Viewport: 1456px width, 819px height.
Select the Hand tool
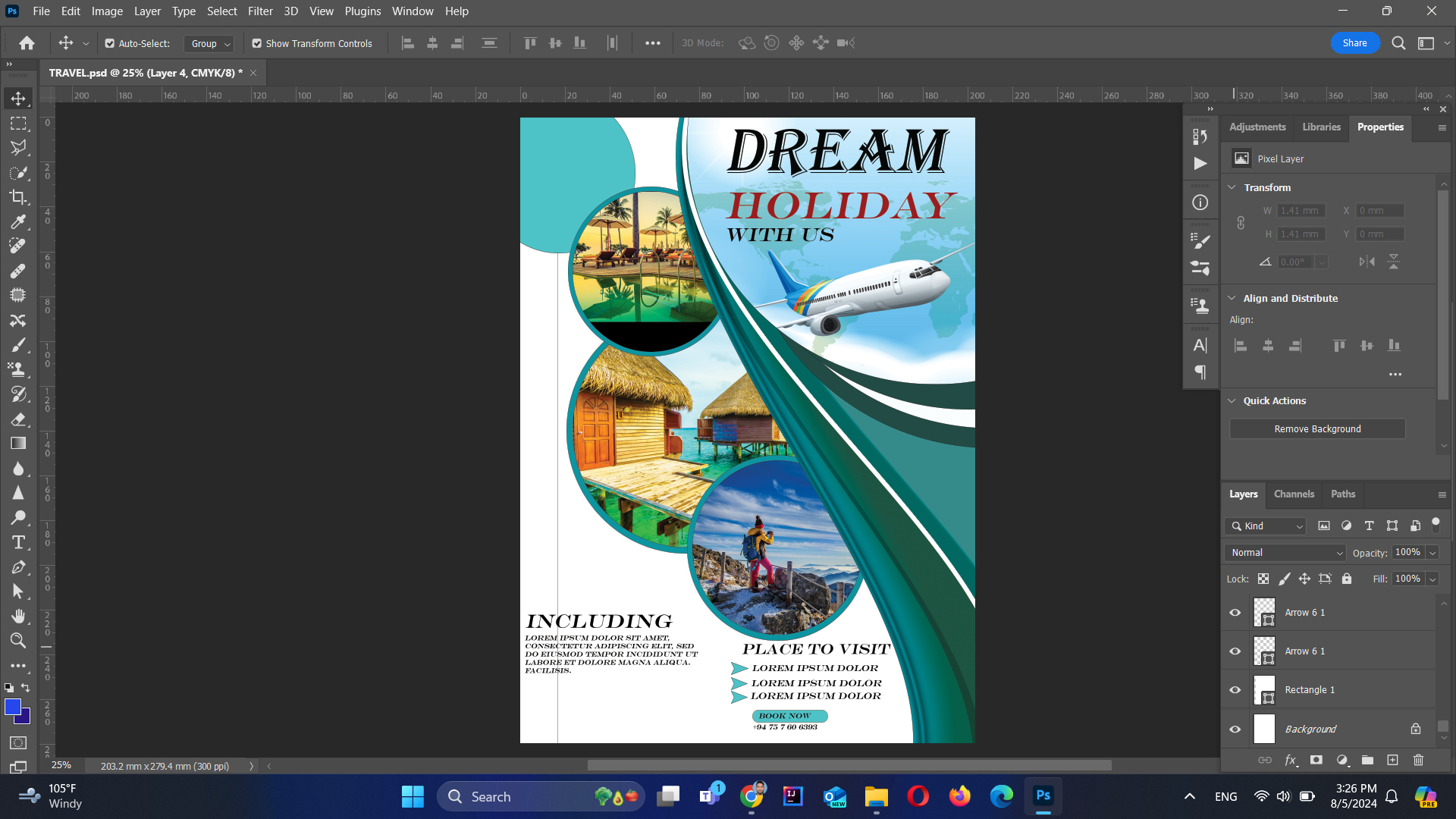[18, 616]
